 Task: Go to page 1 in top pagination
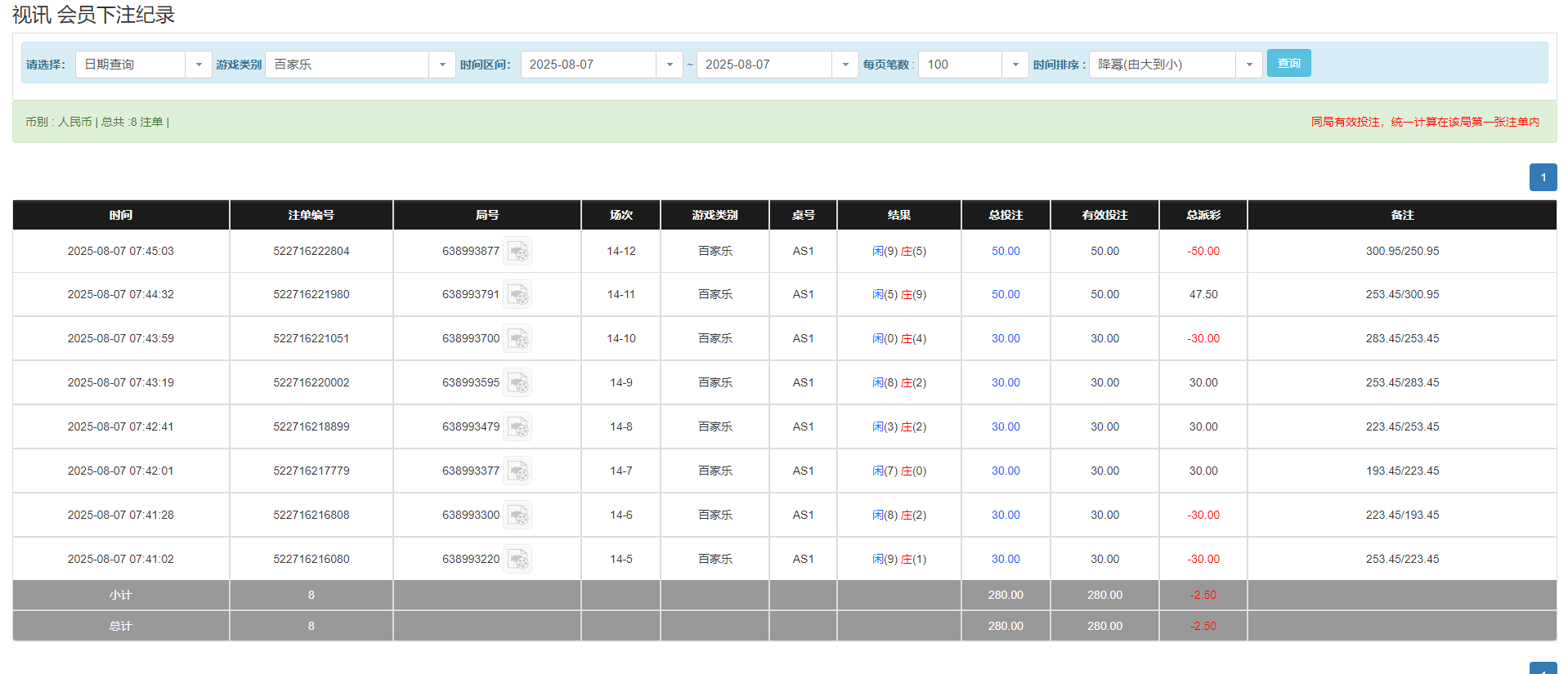[1543, 177]
